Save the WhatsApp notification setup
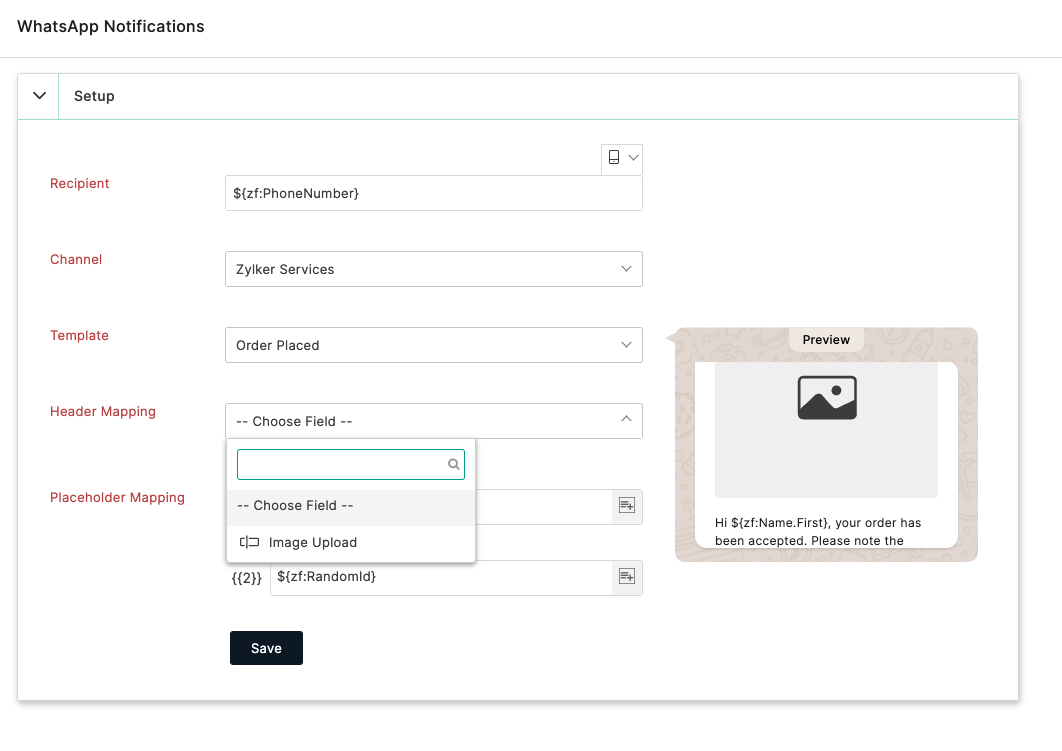 tap(266, 648)
